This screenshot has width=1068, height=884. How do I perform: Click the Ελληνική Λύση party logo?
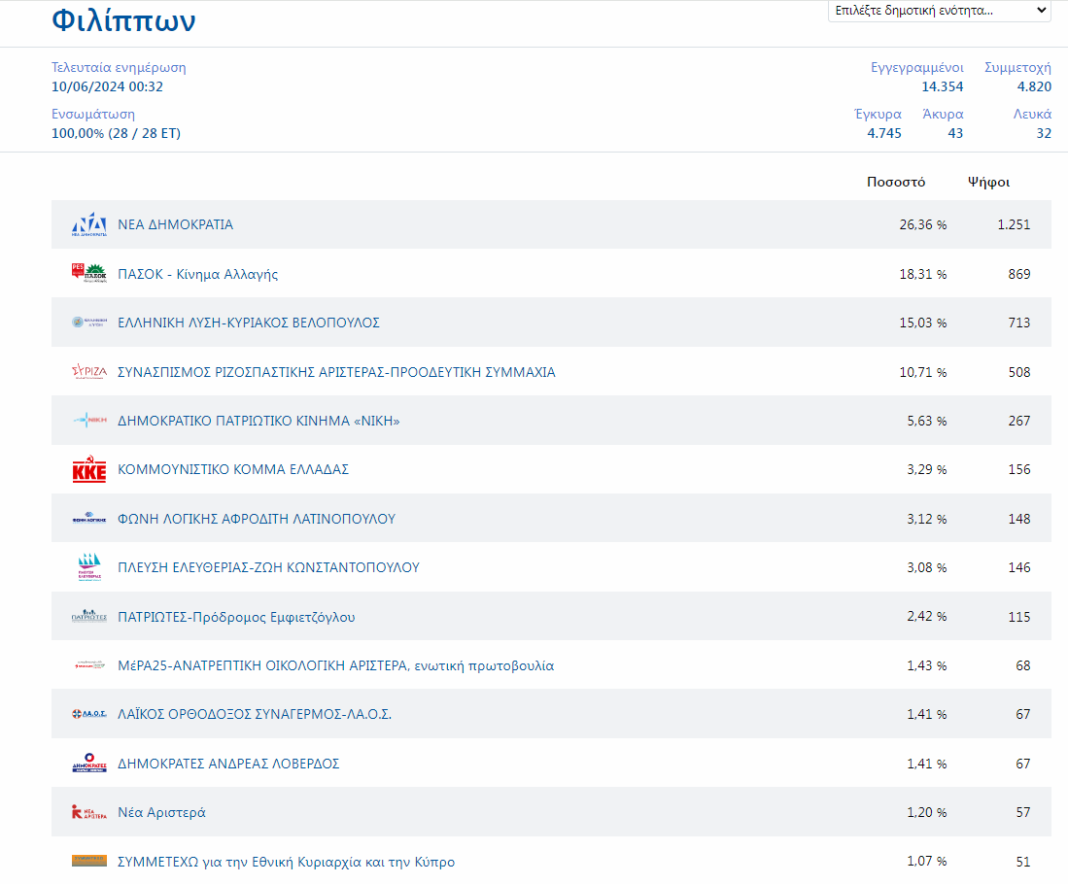coord(89,323)
